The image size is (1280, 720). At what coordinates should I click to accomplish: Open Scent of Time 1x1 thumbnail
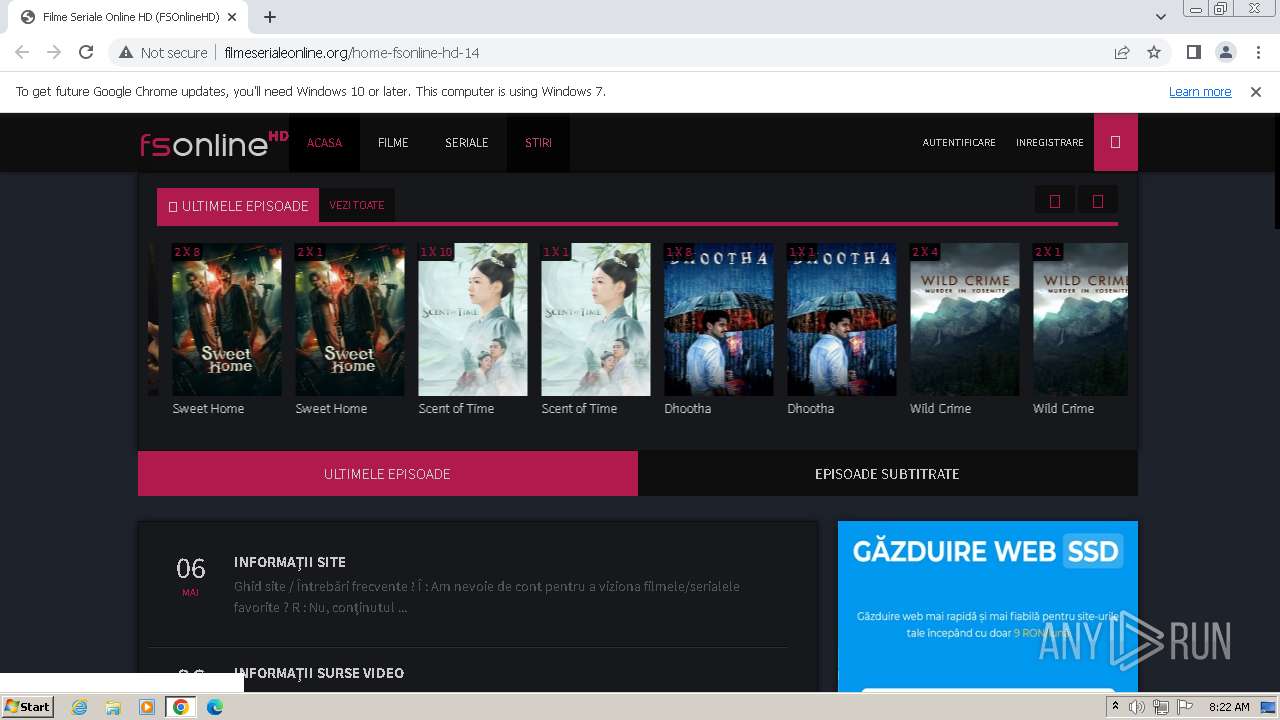tap(596, 319)
